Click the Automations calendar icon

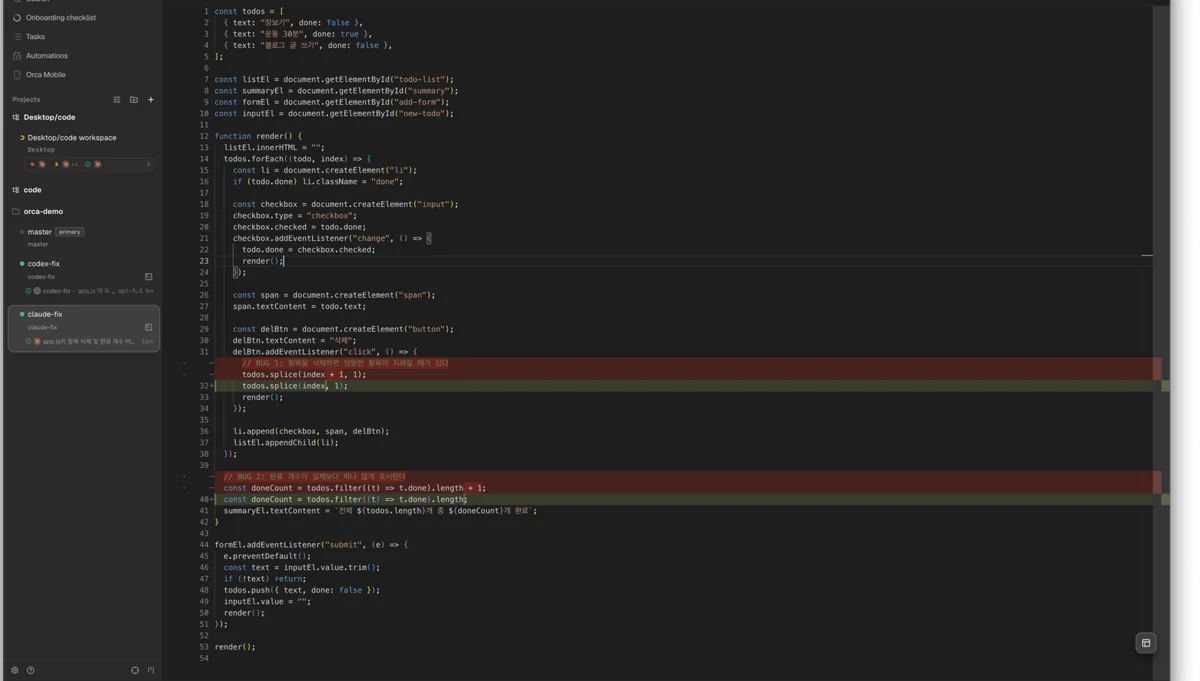coord(17,56)
